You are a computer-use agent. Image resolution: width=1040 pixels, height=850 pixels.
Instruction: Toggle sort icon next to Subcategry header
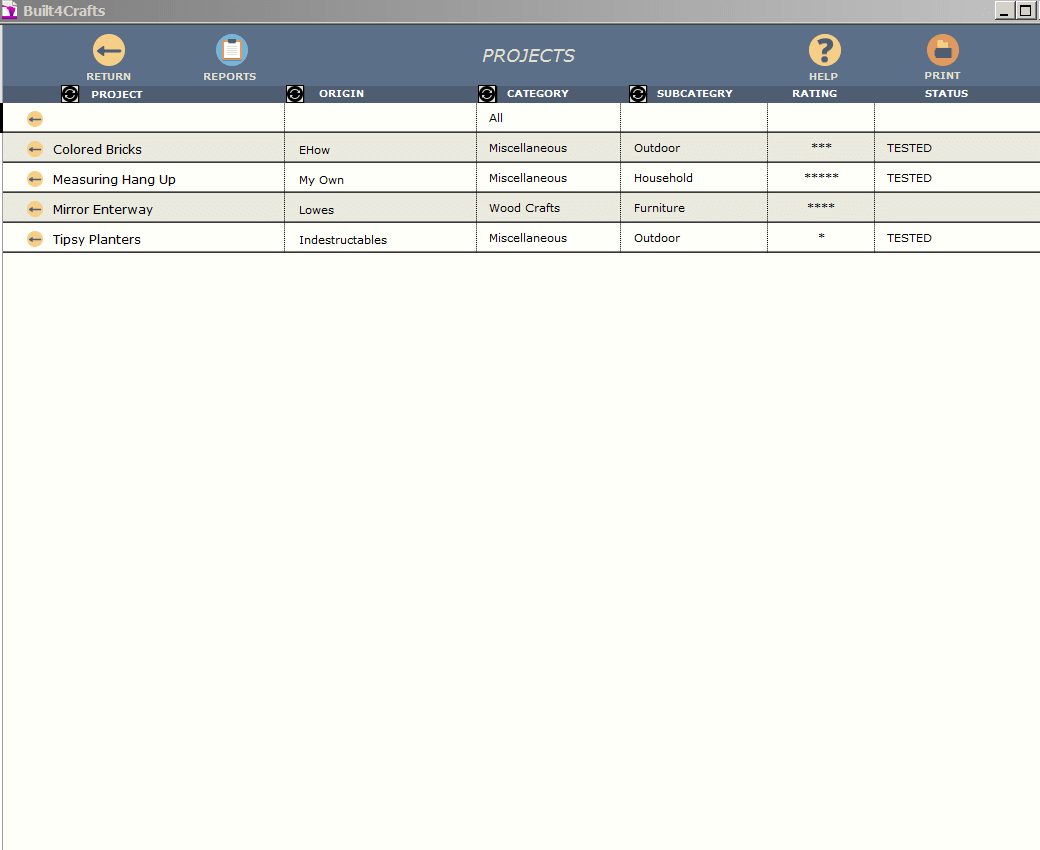click(x=638, y=94)
